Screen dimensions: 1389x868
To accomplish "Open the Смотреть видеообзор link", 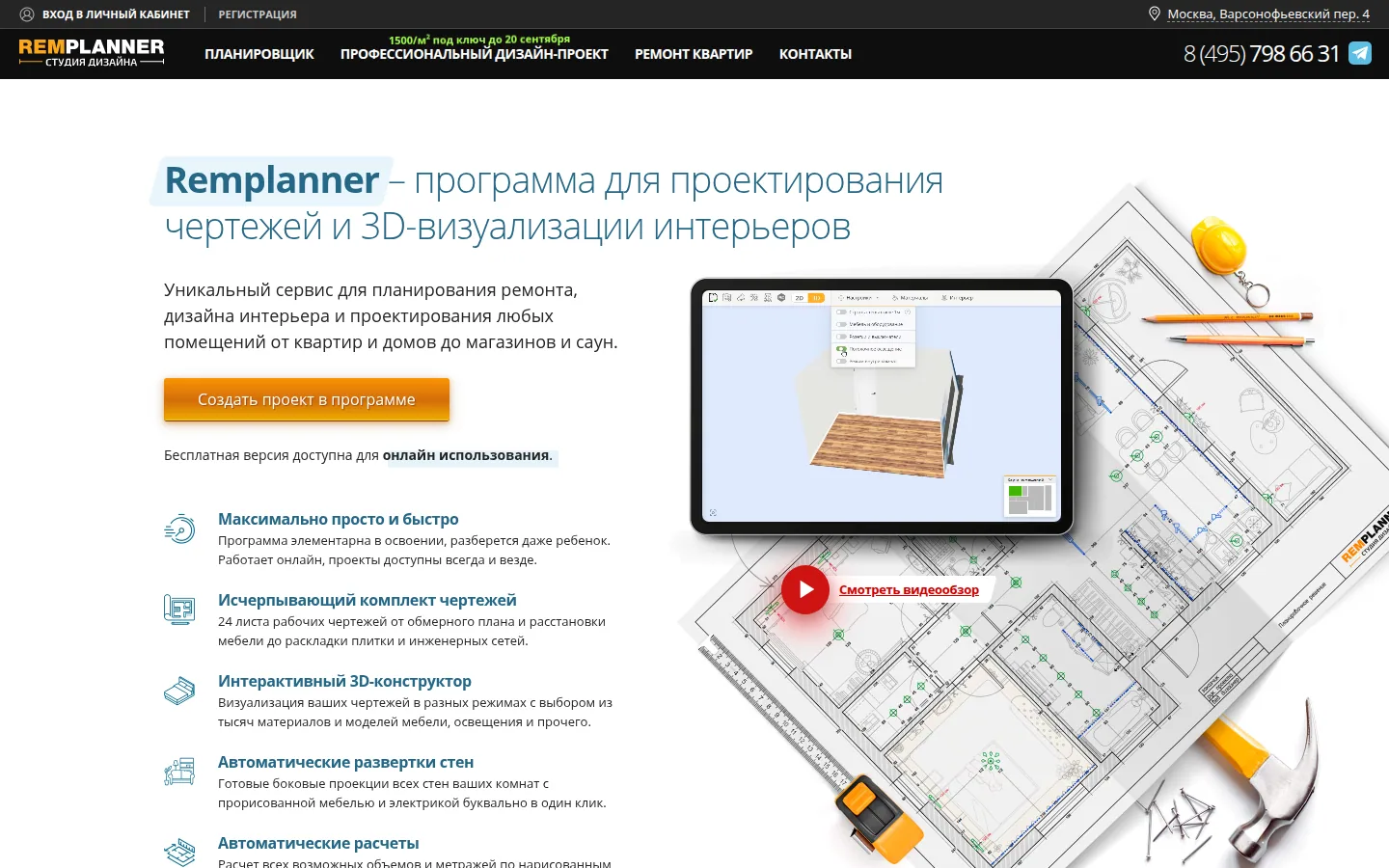I will (x=909, y=589).
